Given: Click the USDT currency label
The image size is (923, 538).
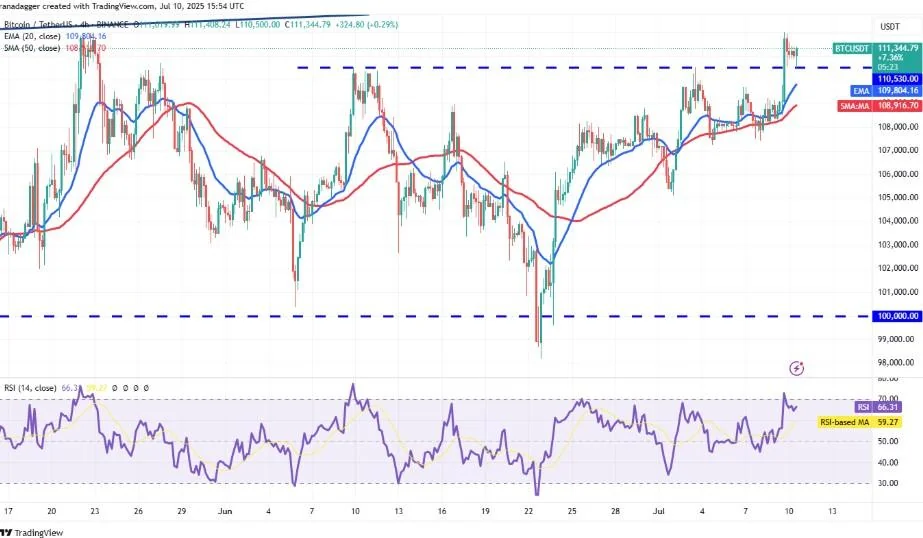Looking at the screenshot, I should click(889, 26).
